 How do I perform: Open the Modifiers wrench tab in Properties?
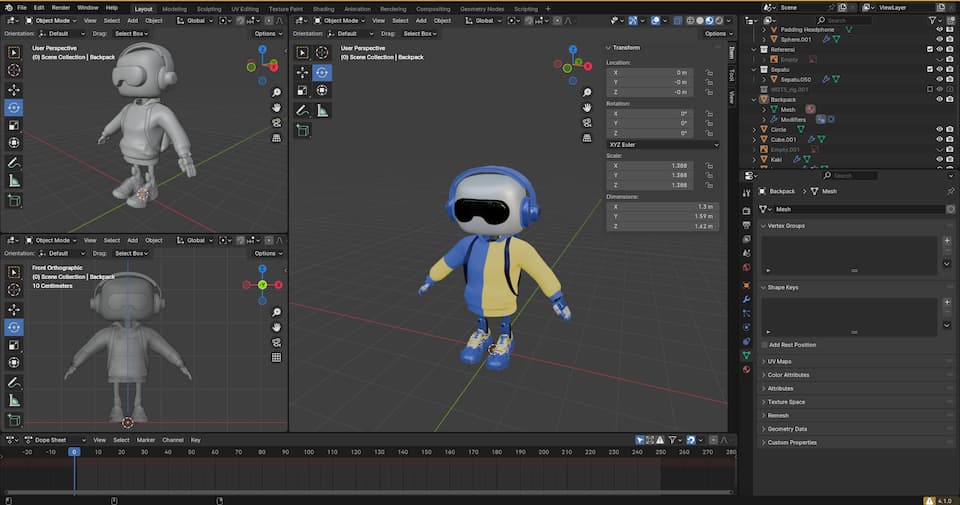[x=746, y=299]
